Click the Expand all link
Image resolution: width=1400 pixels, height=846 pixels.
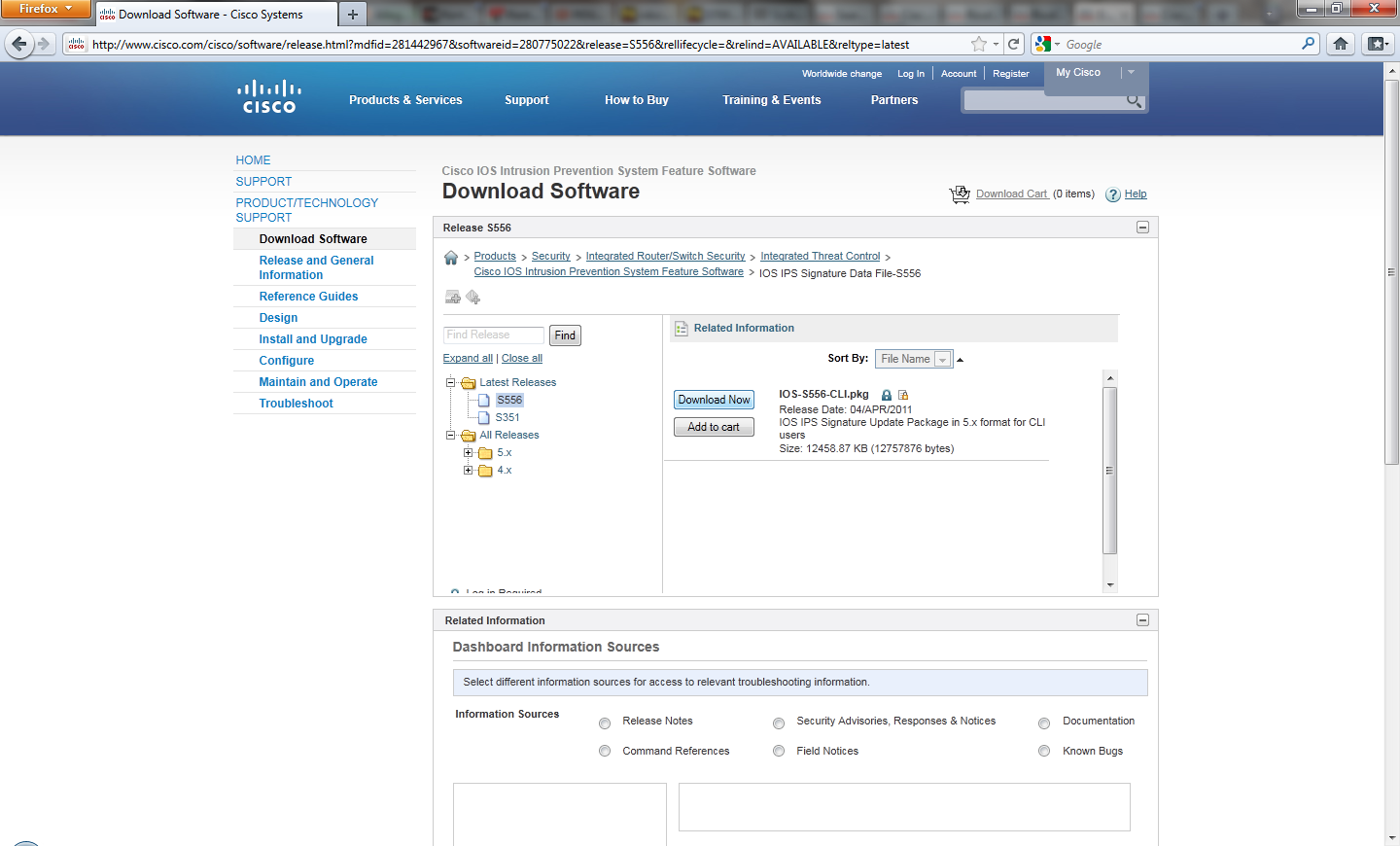pyautogui.click(x=468, y=359)
